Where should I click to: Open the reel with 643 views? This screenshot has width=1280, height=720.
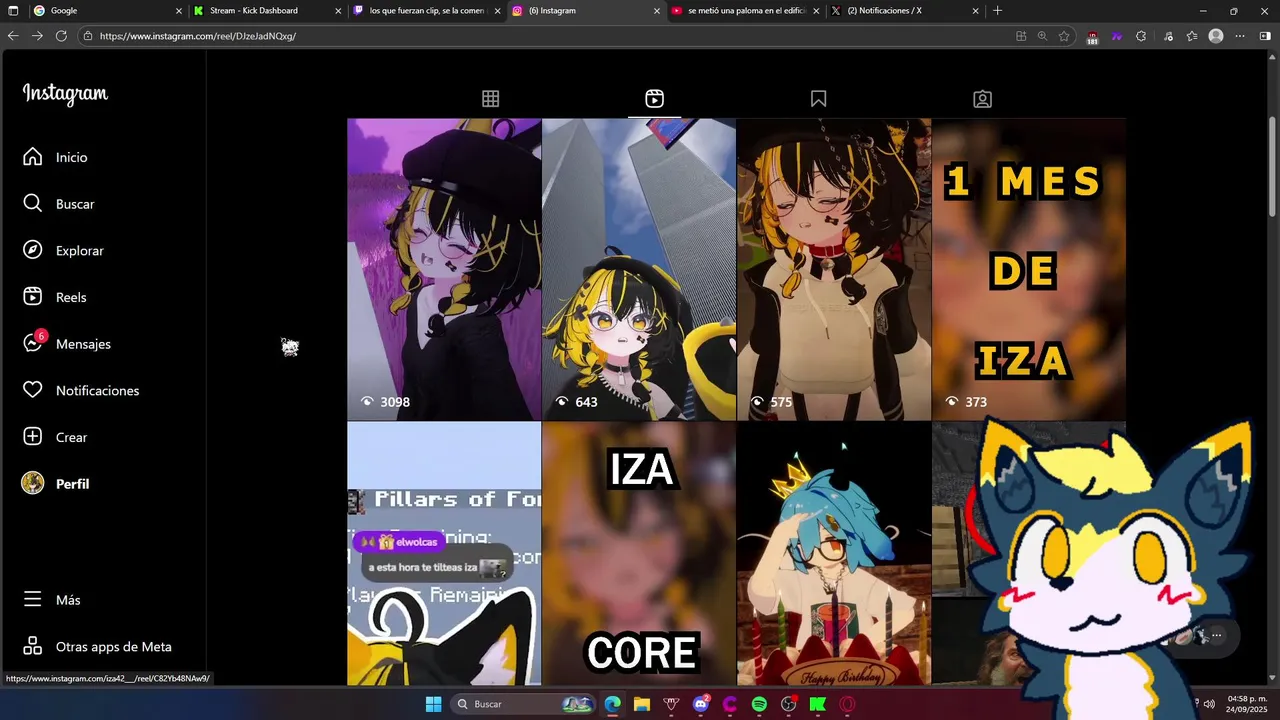click(x=639, y=269)
